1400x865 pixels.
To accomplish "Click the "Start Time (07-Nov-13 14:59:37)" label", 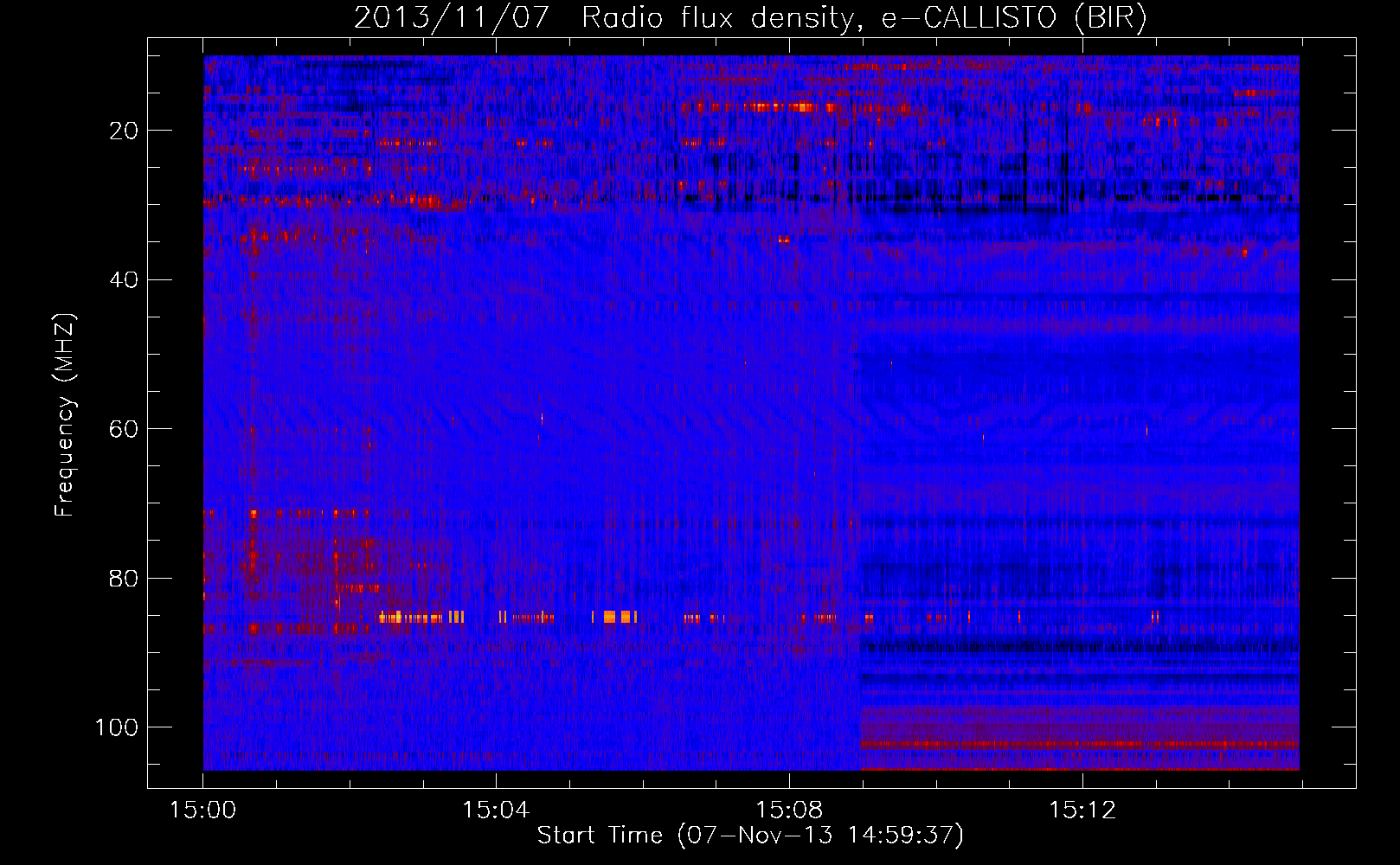I will (x=750, y=836).
